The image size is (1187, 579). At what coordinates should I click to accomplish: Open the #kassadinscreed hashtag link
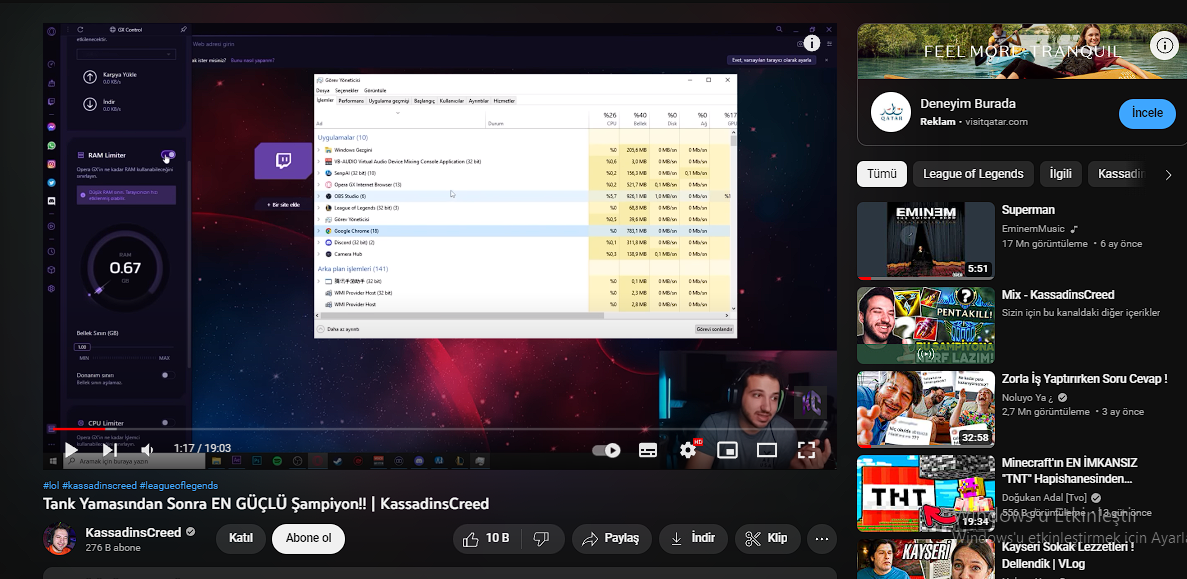tap(99, 485)
